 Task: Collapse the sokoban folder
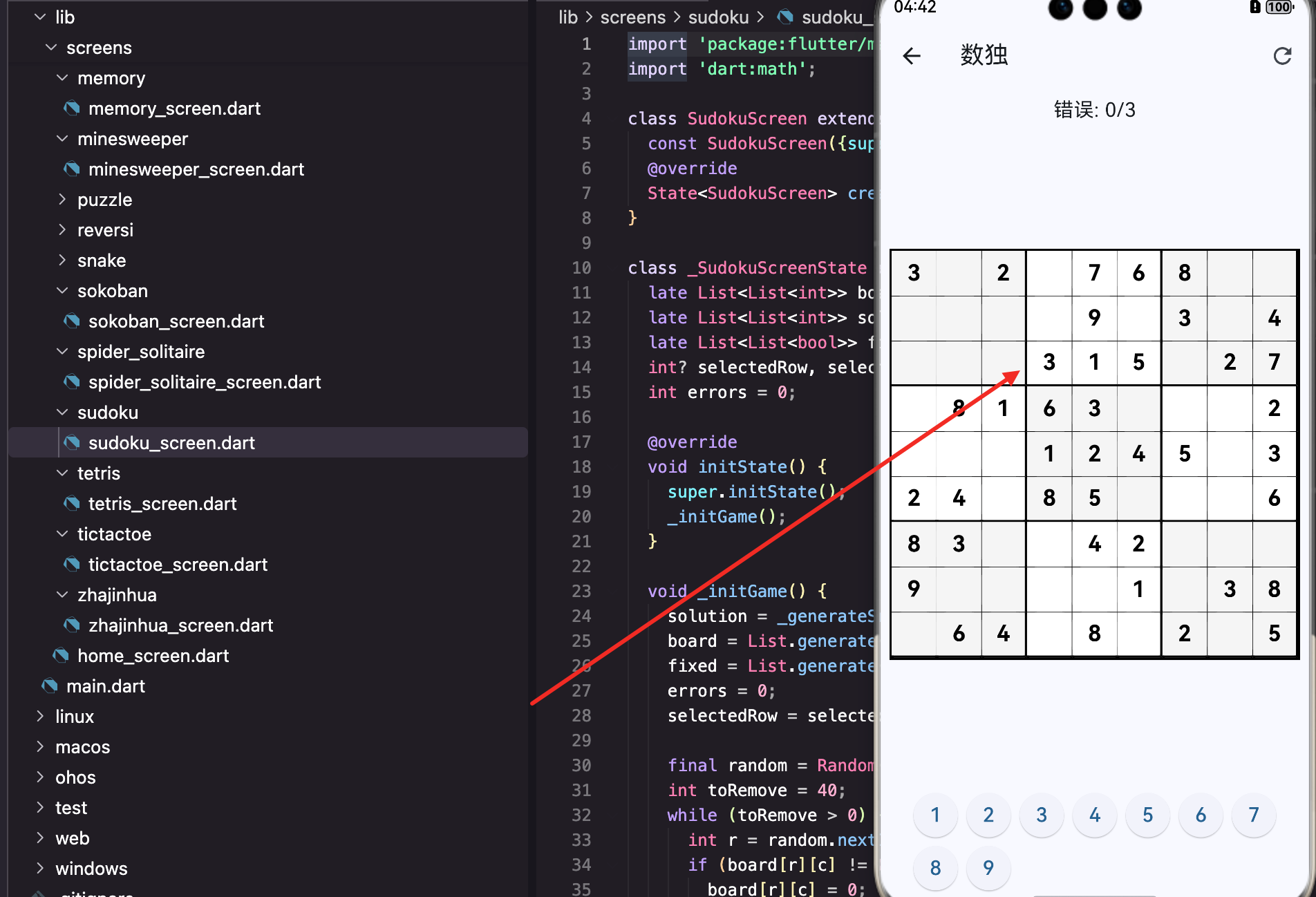pyautogui.click(x=62, y=291)
